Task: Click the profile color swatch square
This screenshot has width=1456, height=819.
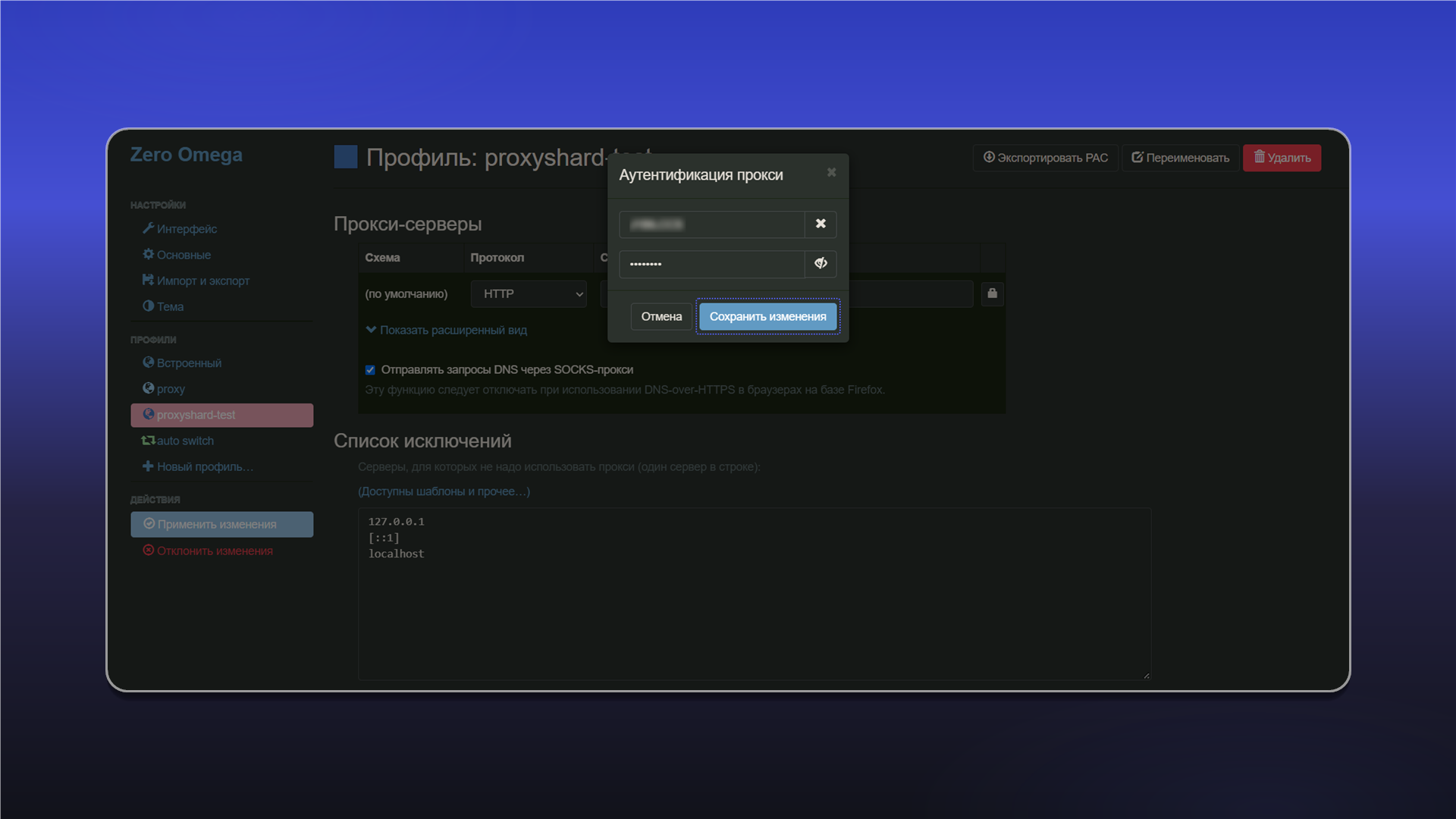Action: [x=346, y=157]
